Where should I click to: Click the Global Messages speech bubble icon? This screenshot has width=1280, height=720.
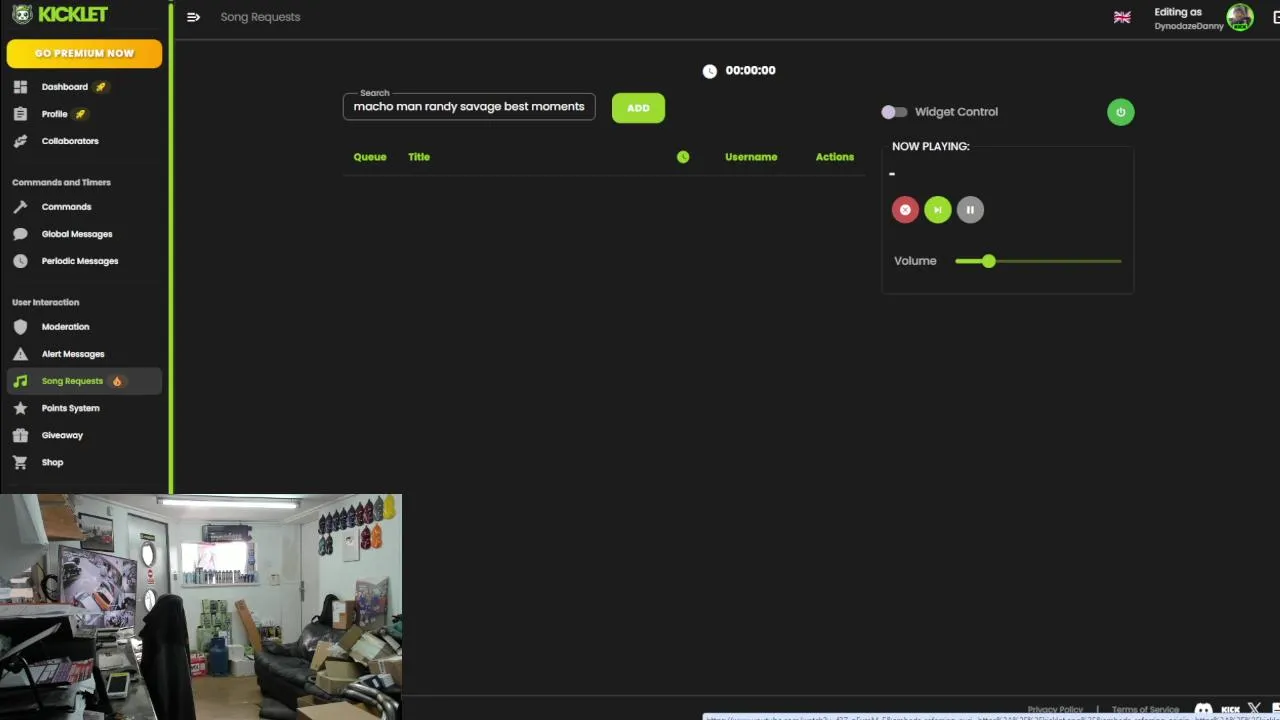pos(20,234)
